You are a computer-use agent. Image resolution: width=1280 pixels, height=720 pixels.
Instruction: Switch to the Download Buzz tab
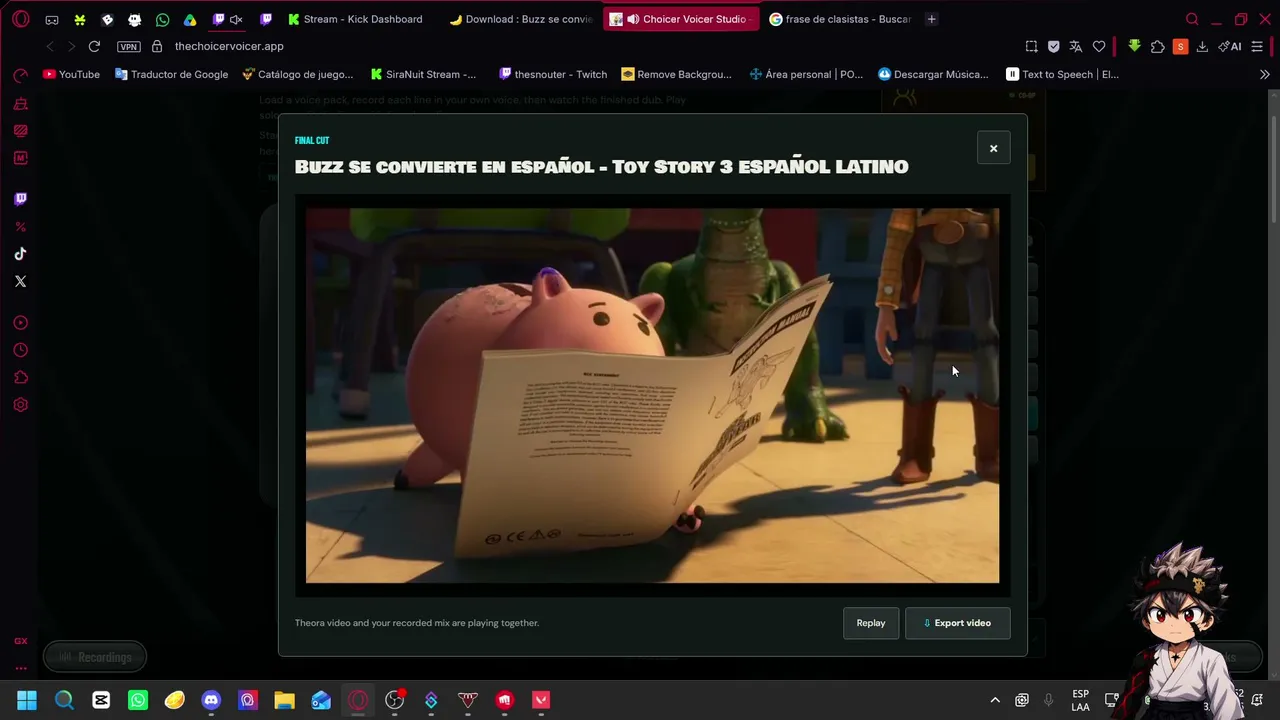(520, 19)
